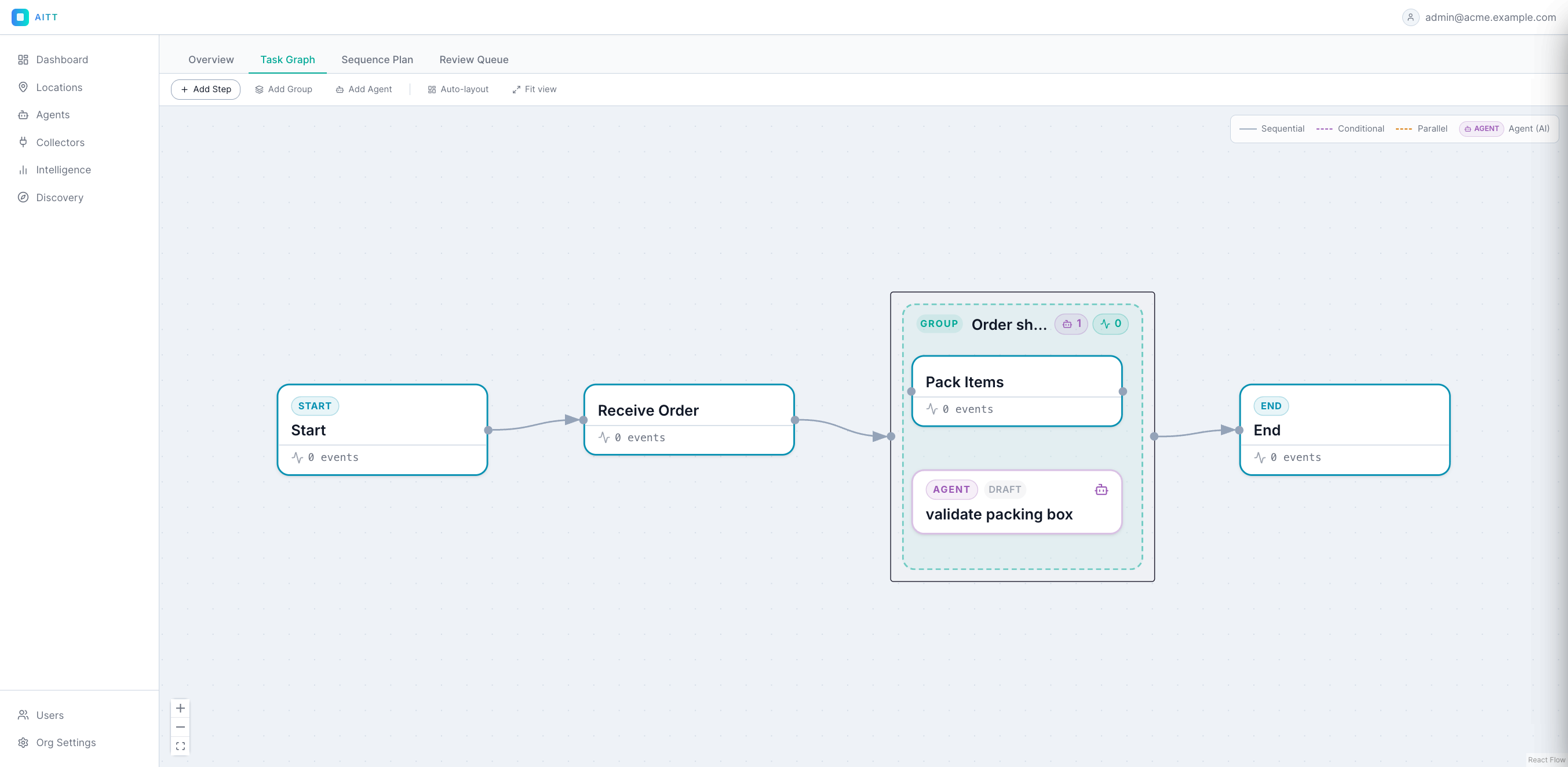Select the Pack Items node

[x=1016, y=391]
